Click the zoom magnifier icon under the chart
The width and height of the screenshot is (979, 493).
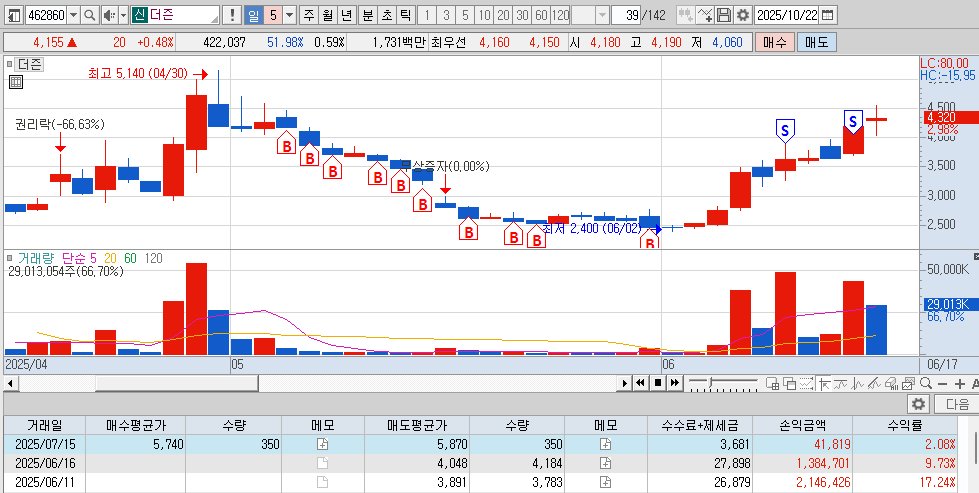(927, 383)
